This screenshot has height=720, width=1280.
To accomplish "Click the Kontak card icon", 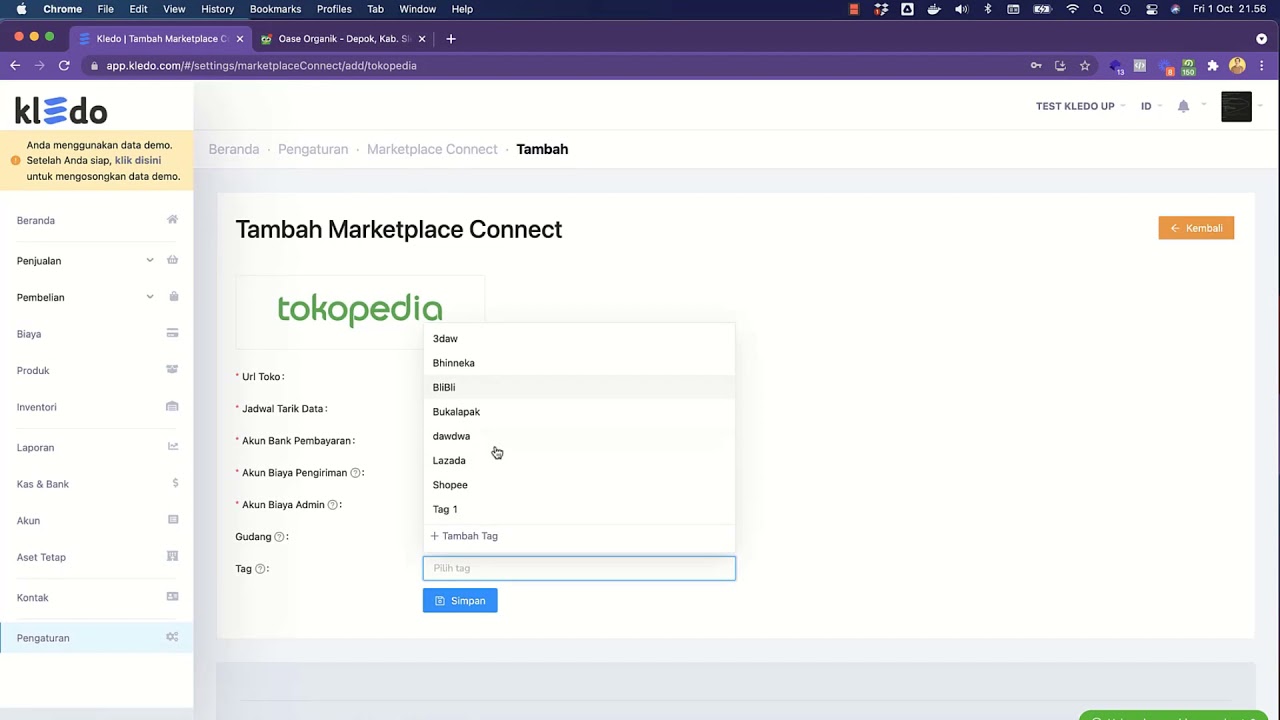I will 172,597.
